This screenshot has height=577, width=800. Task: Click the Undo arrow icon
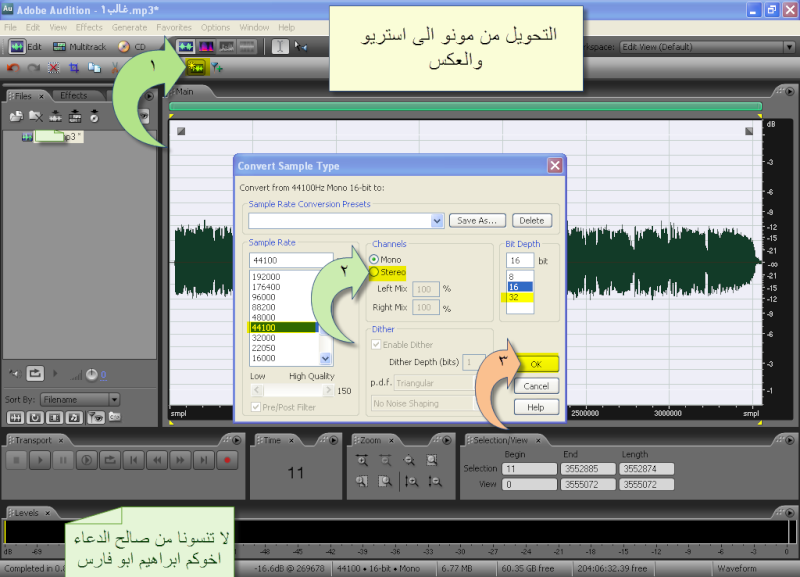tap(14, 67)
